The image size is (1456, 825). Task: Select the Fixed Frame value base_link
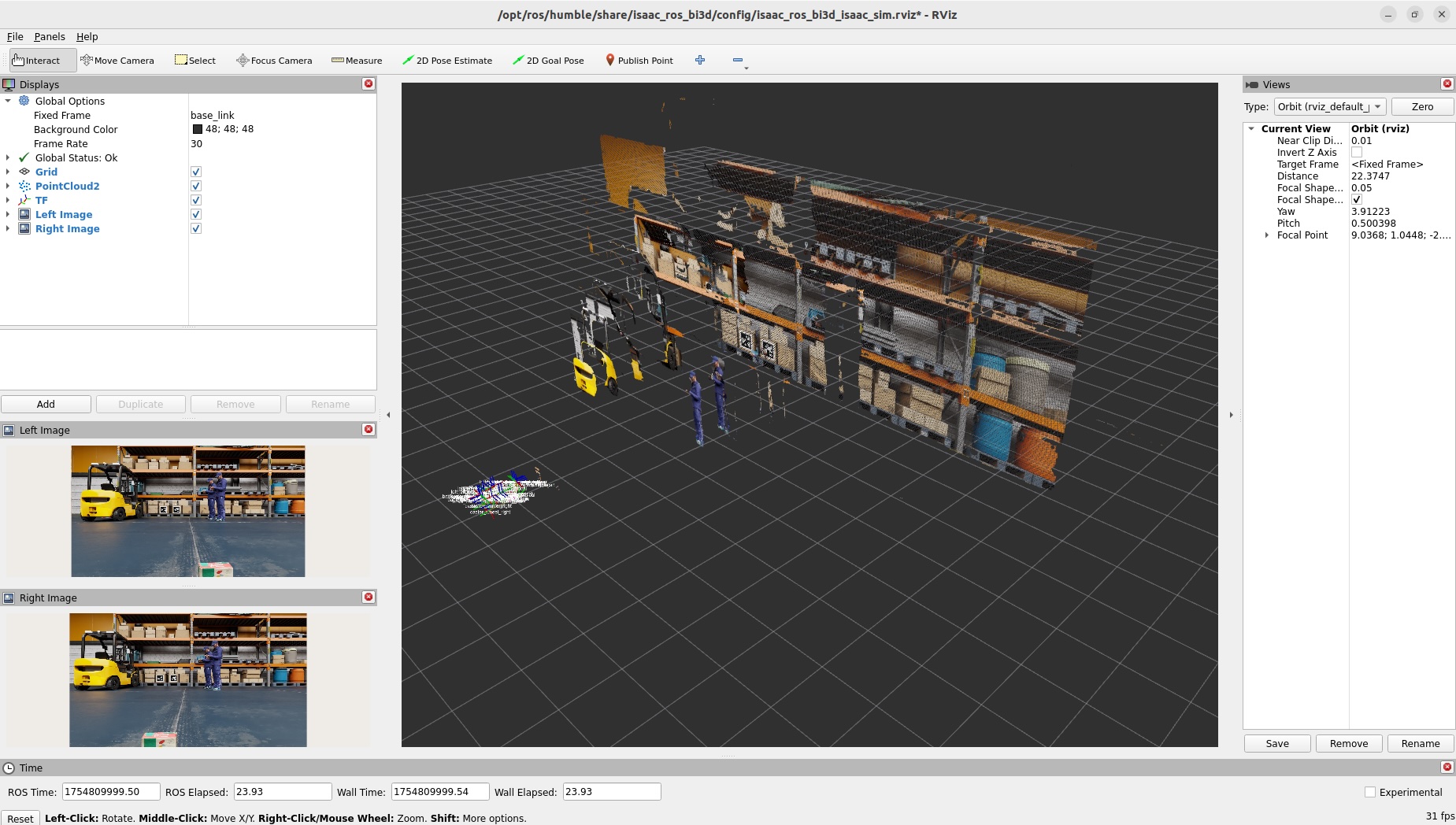coord(213,115)
